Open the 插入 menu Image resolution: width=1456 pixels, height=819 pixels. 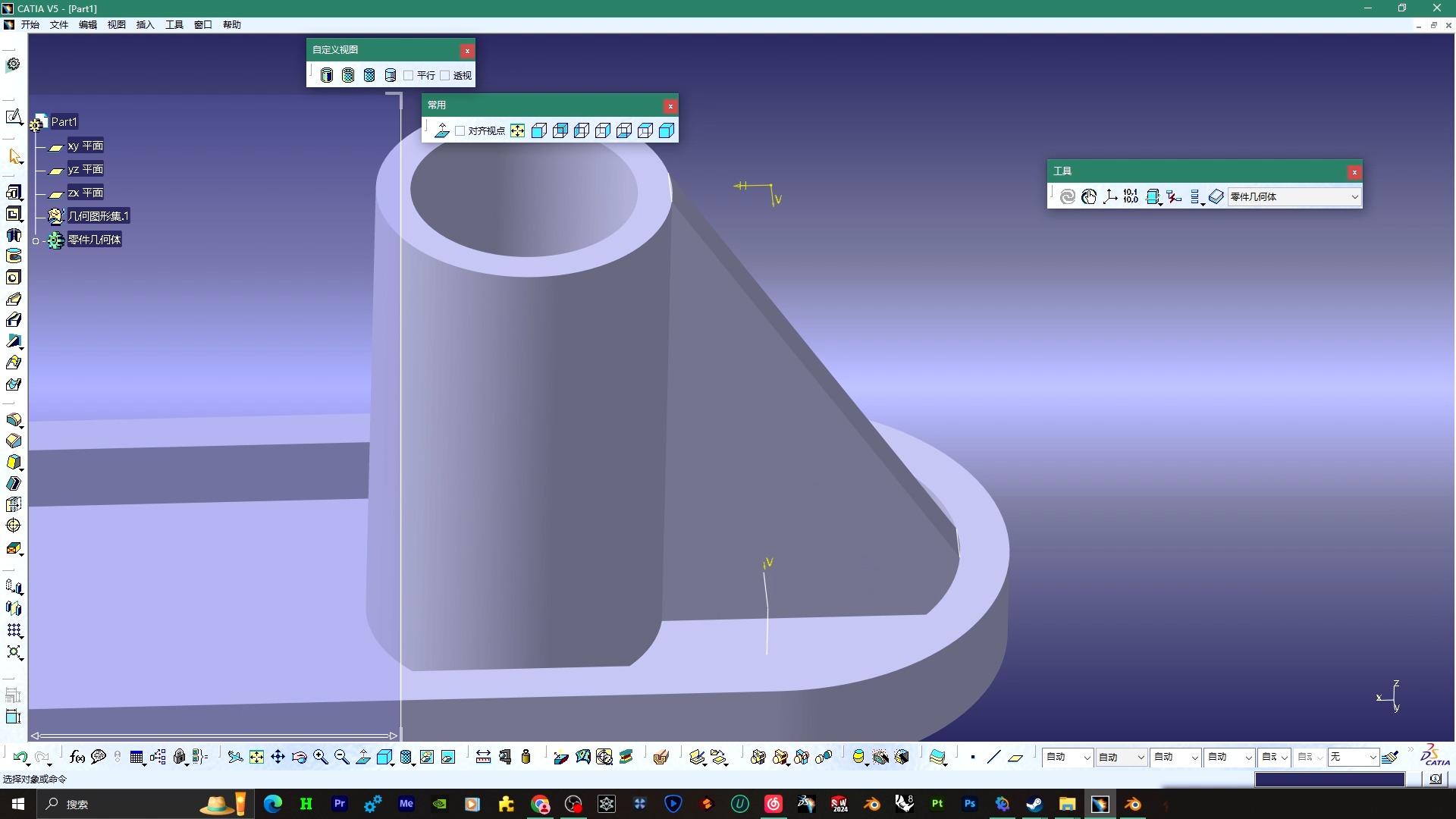click(x=146, y=24)
